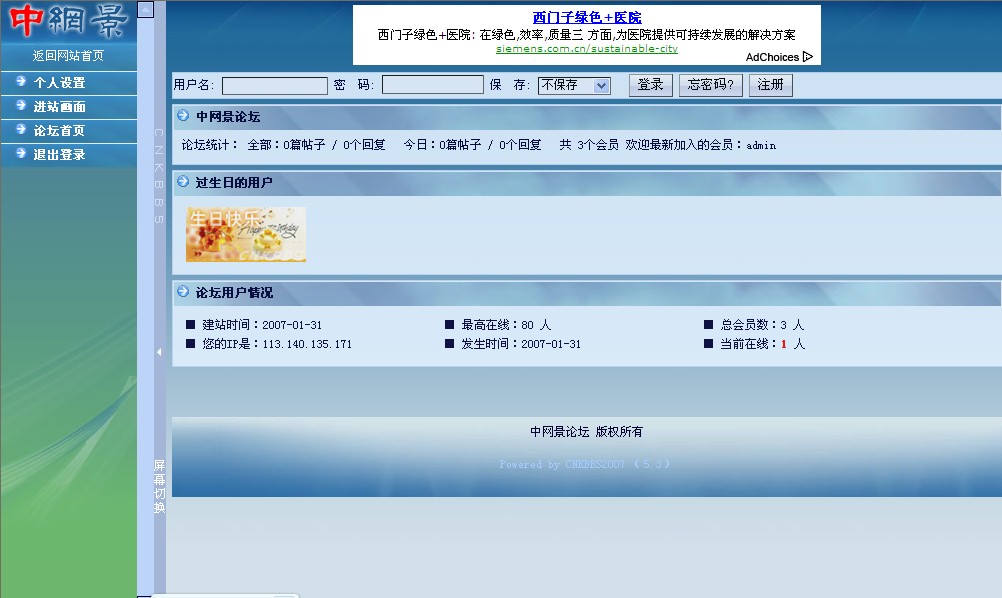The image size is (1002, 598).
Task: Open the 保存 dropdown showing 不保存
Action: [x=574, y=85]
